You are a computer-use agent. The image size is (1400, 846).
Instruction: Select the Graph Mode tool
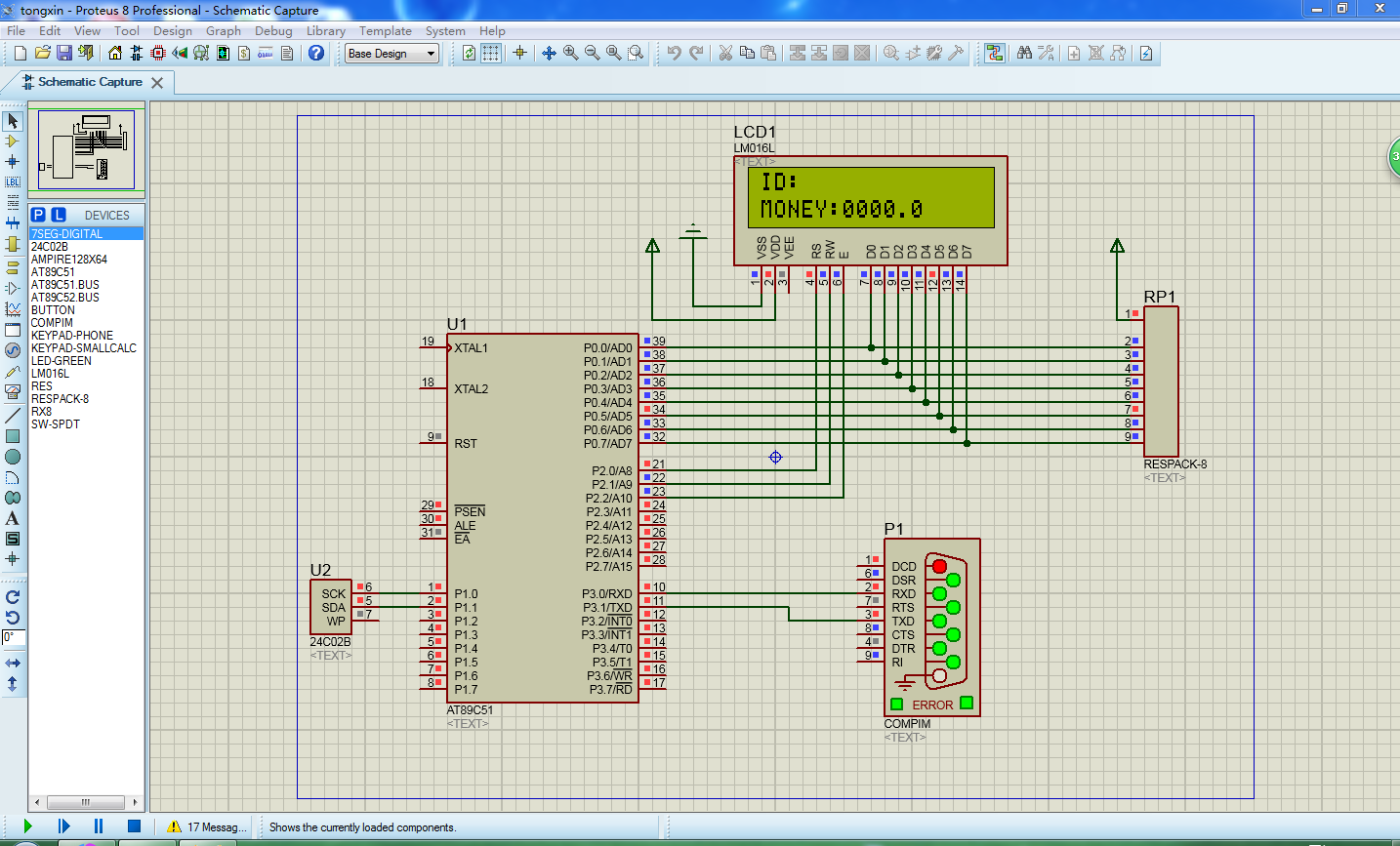(x=13, y=308)
